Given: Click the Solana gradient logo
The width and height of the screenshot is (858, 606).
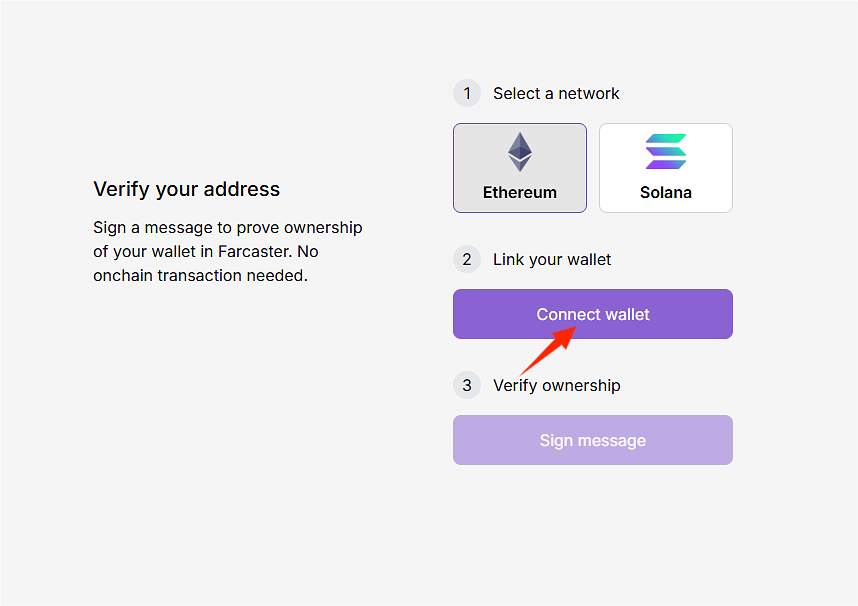Looking at the screenshot, I should point(666,152).
